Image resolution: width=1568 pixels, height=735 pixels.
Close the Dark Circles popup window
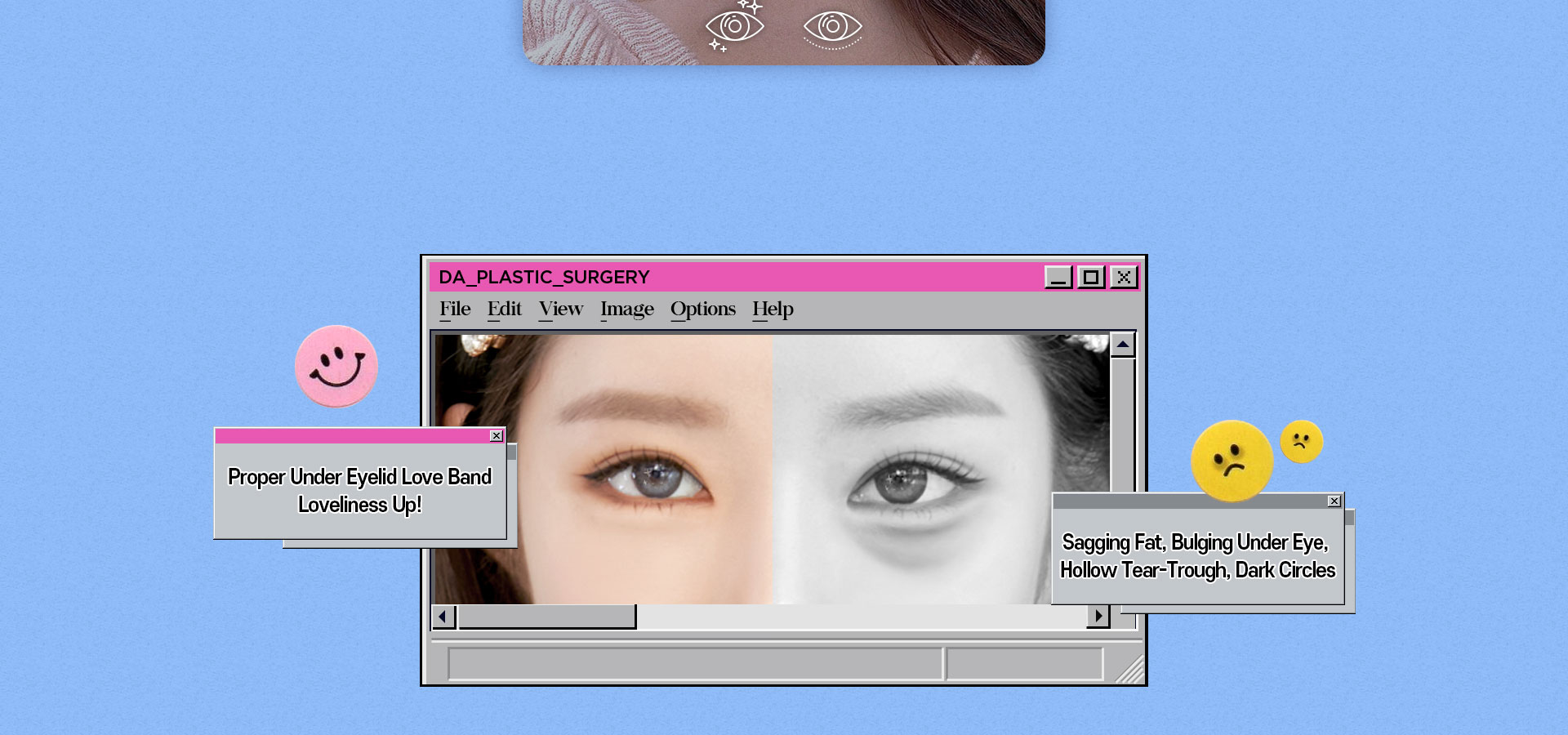click(1334, 501)
